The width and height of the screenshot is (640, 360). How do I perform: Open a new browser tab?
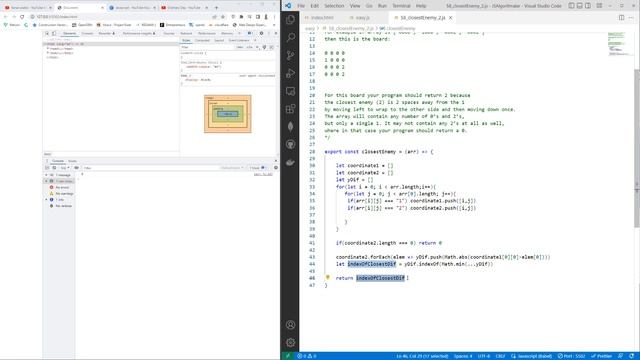[216, 7]
